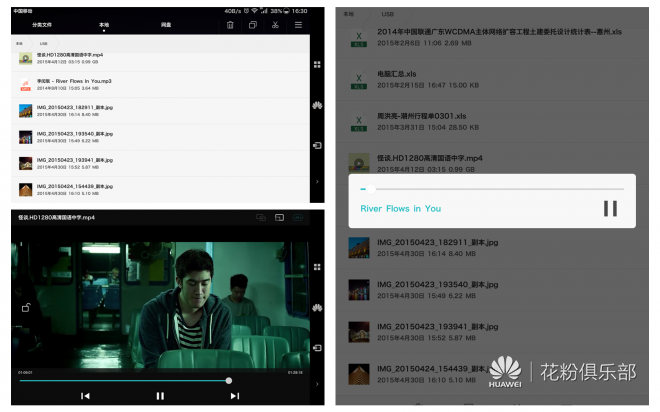Tap the 16:30 clock in status bar
This screenshot has width=660, height=412.
(x=300, y=11)
